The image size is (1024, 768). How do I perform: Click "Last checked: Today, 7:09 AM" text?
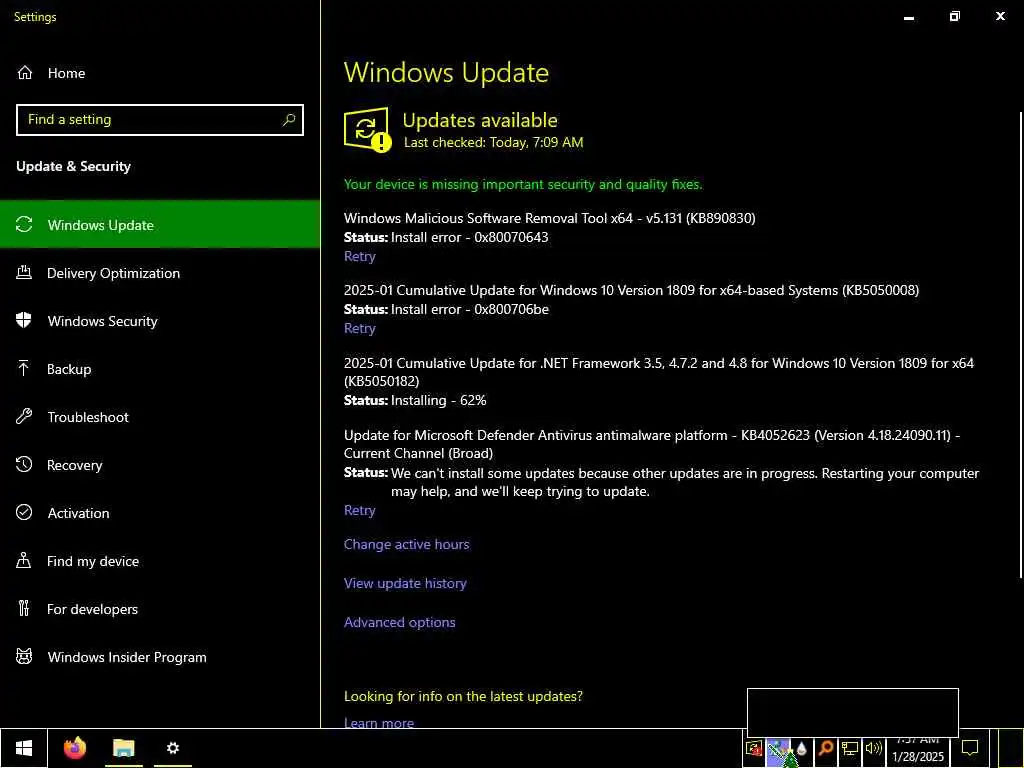(x=494, y=142)
